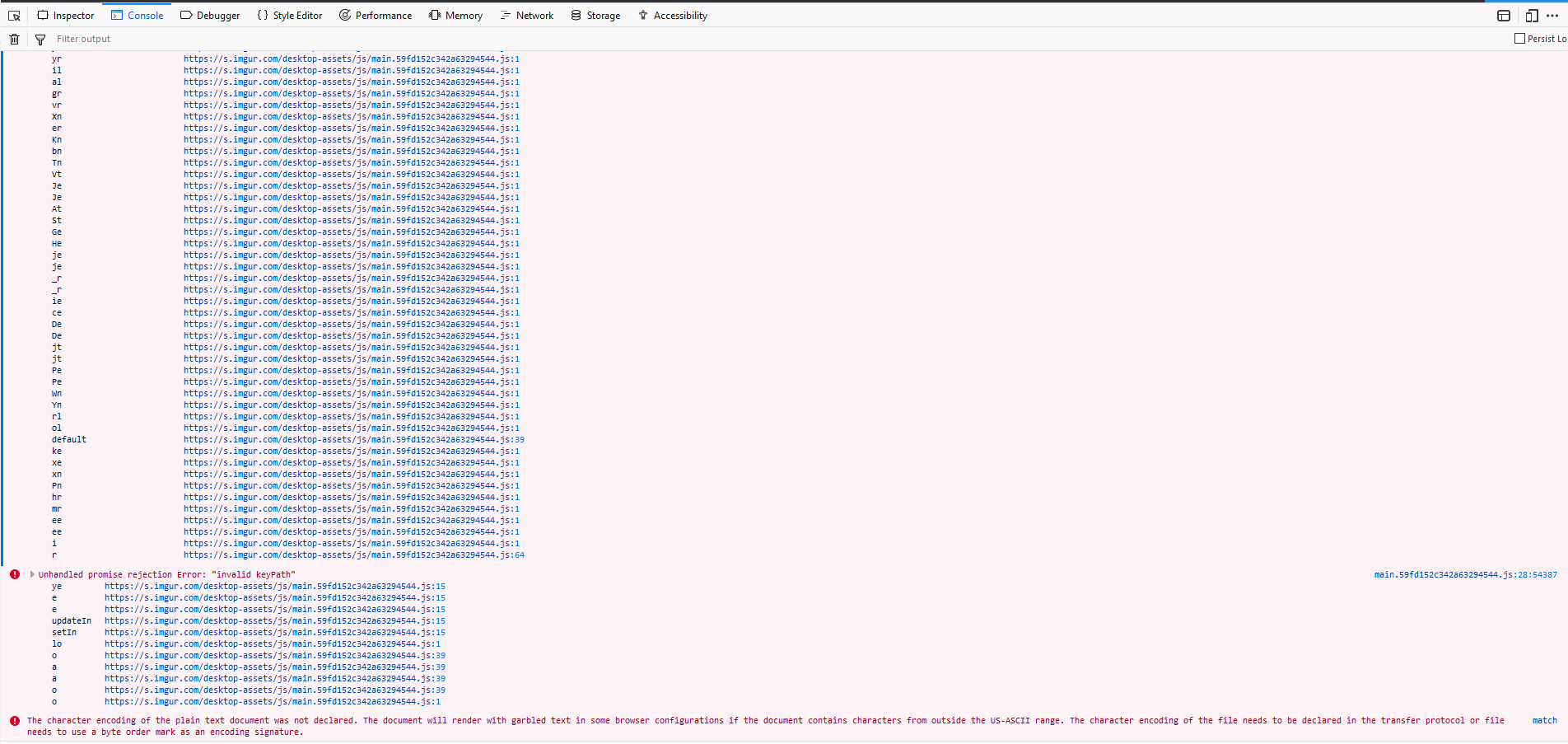Switch to the Storage tab
This screenshot has height=744, width=1568.
pos(595,15)
